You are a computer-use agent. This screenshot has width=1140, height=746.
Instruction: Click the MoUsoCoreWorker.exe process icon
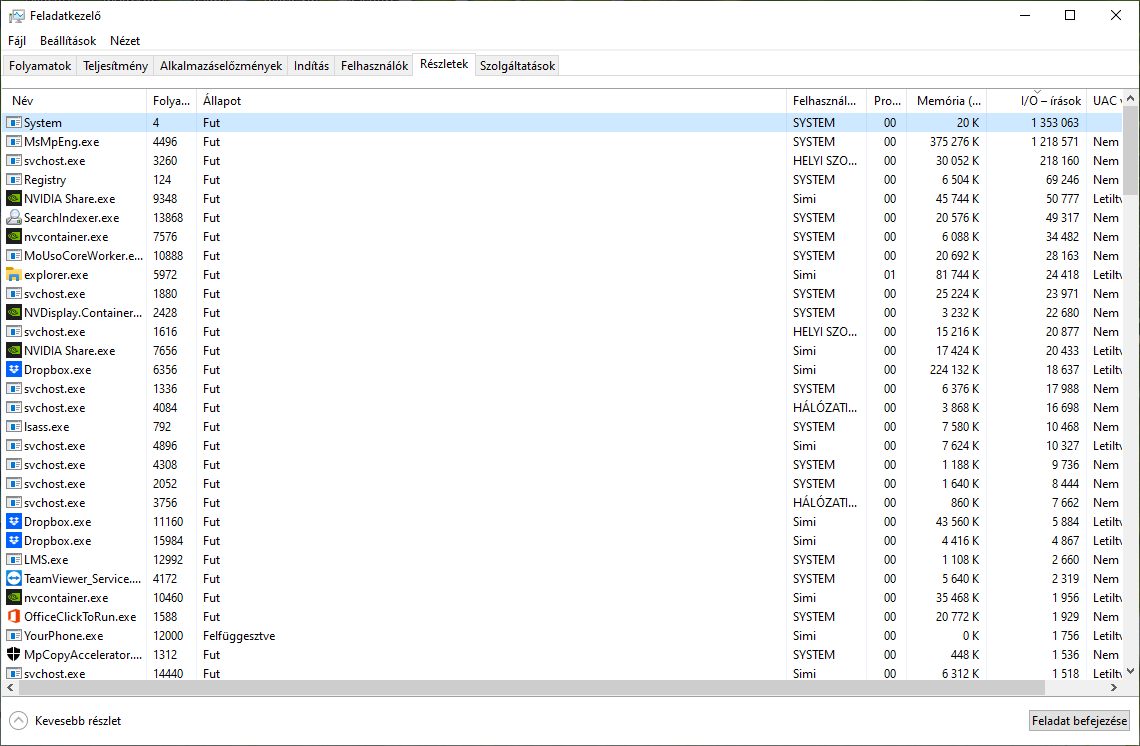tap(13, 256)
